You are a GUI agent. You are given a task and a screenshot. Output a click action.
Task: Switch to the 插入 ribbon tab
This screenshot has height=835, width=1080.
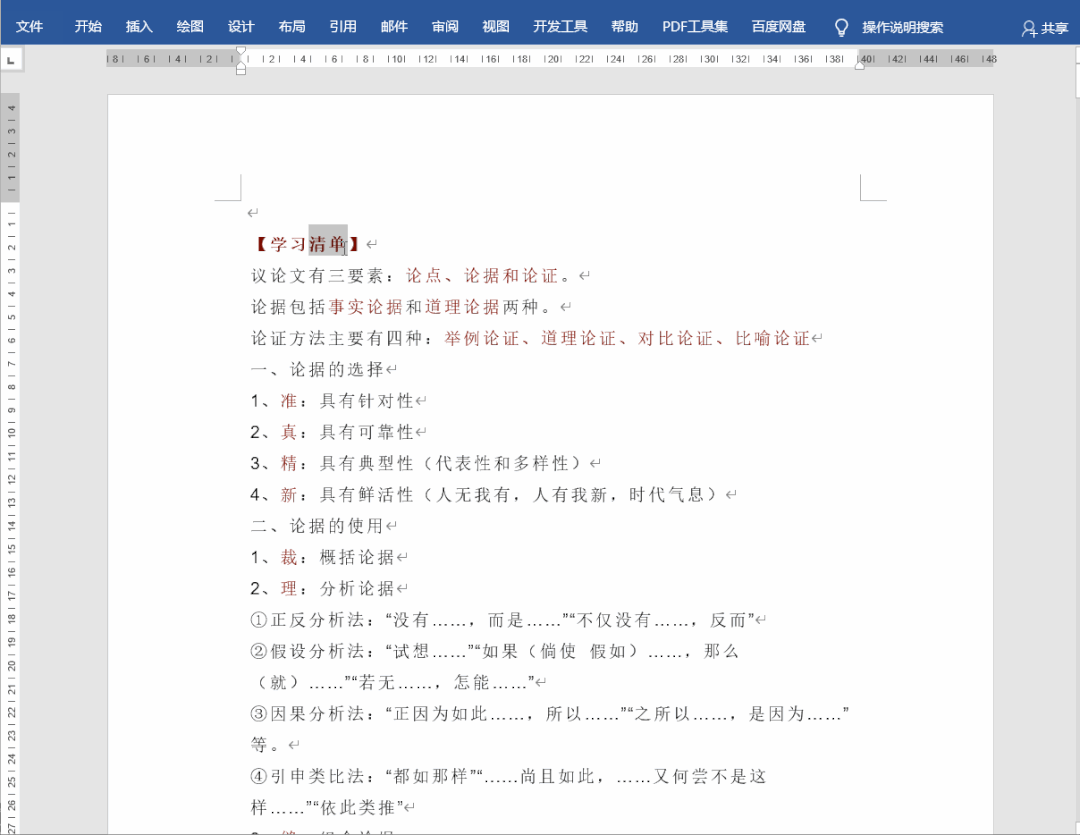pyautogui.click(x=139, y=27)
